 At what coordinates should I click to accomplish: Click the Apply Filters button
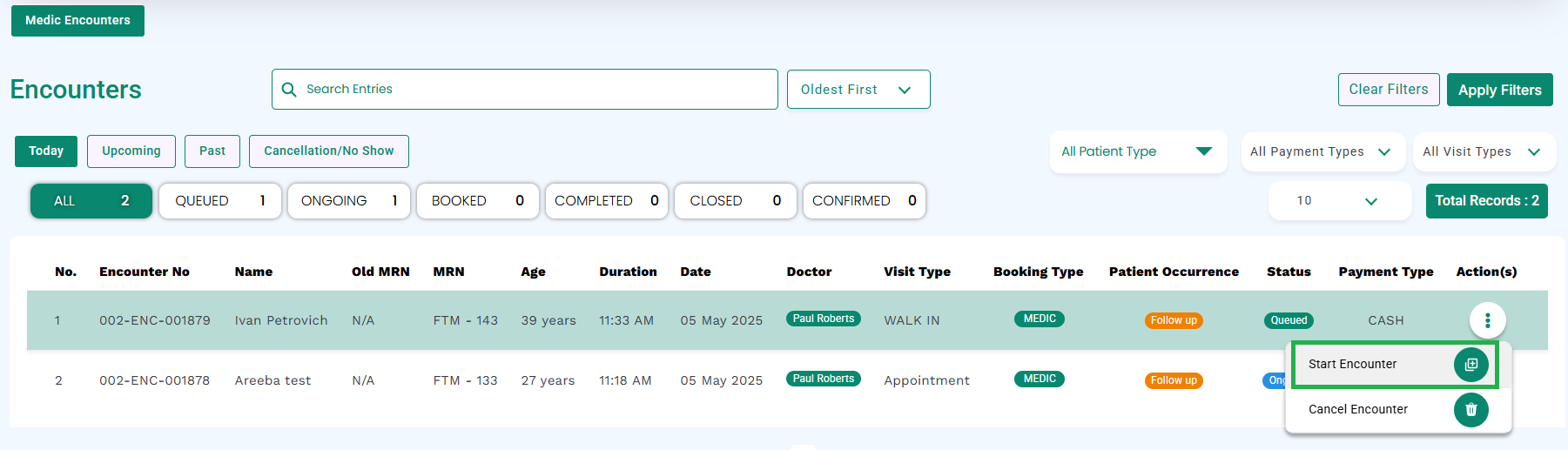click(1499, 90)
